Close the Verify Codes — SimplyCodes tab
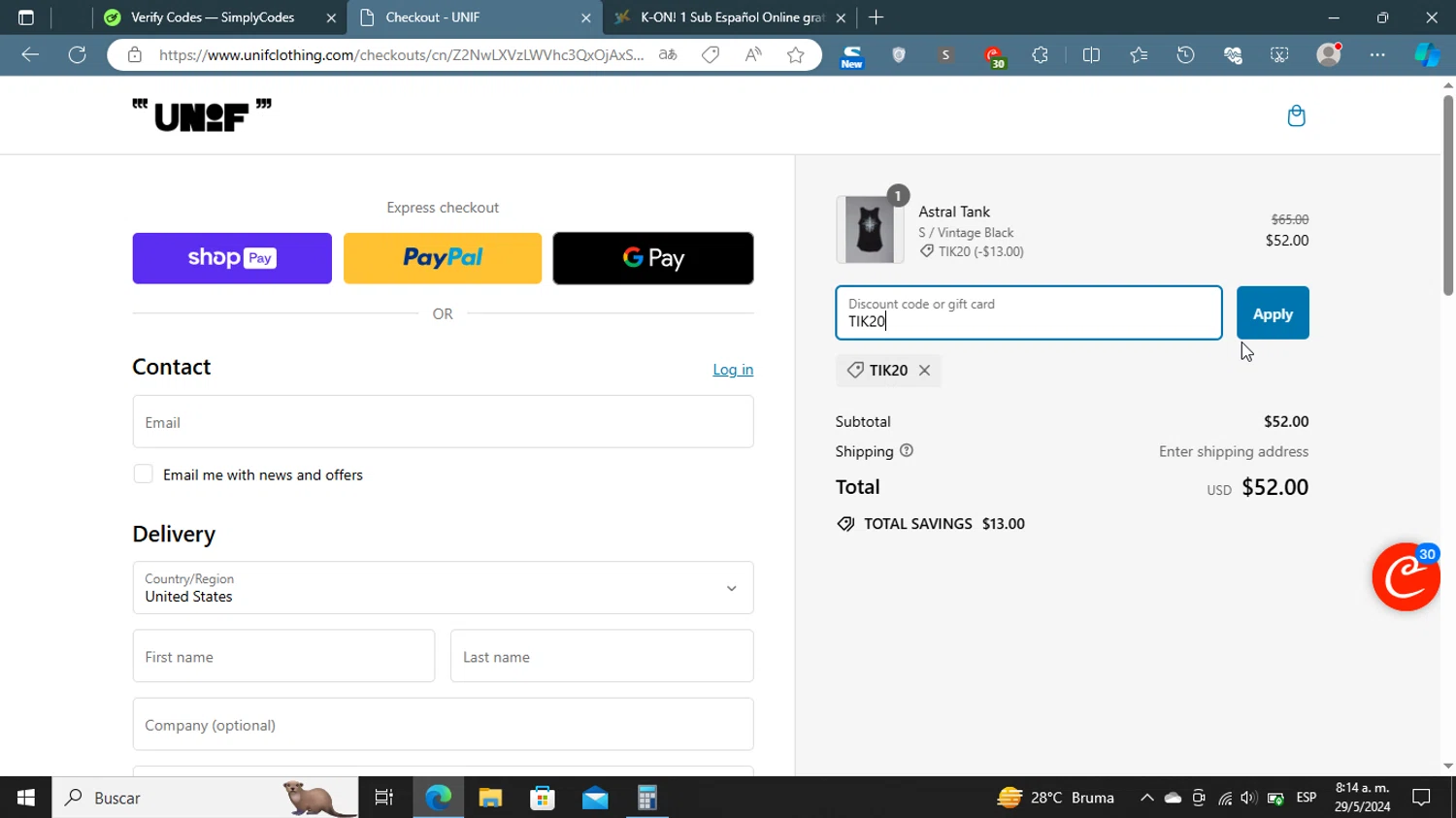Image resolution: width=1456 pixels, height=818 pixels. coord(331,17)
